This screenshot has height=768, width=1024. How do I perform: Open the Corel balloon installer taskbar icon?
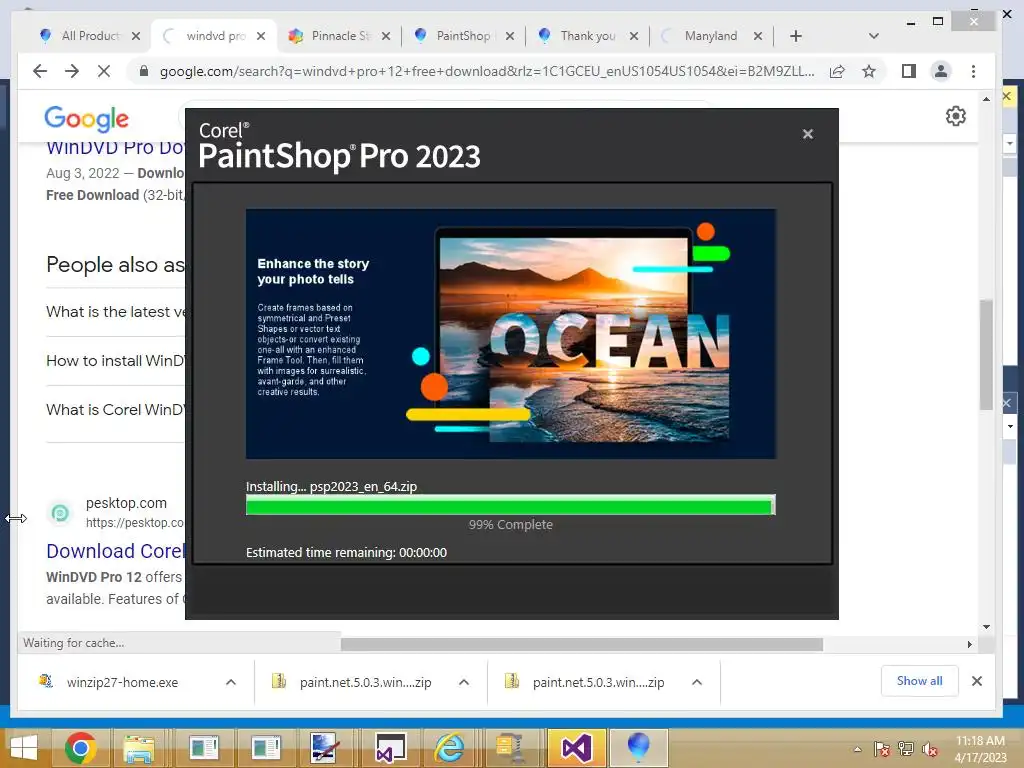(638, 748)
